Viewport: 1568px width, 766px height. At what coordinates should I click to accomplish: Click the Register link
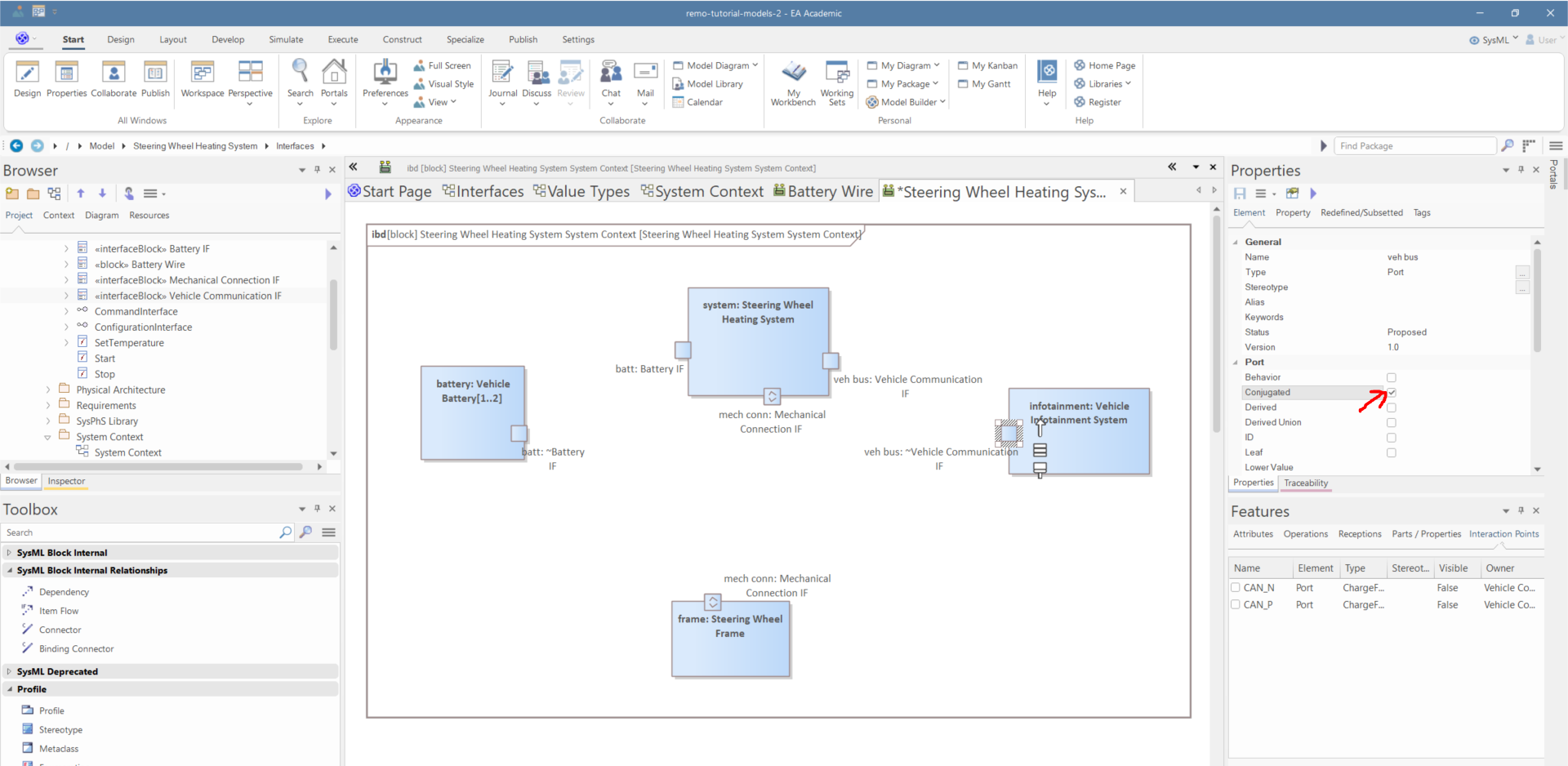(x=1104, y=102)
